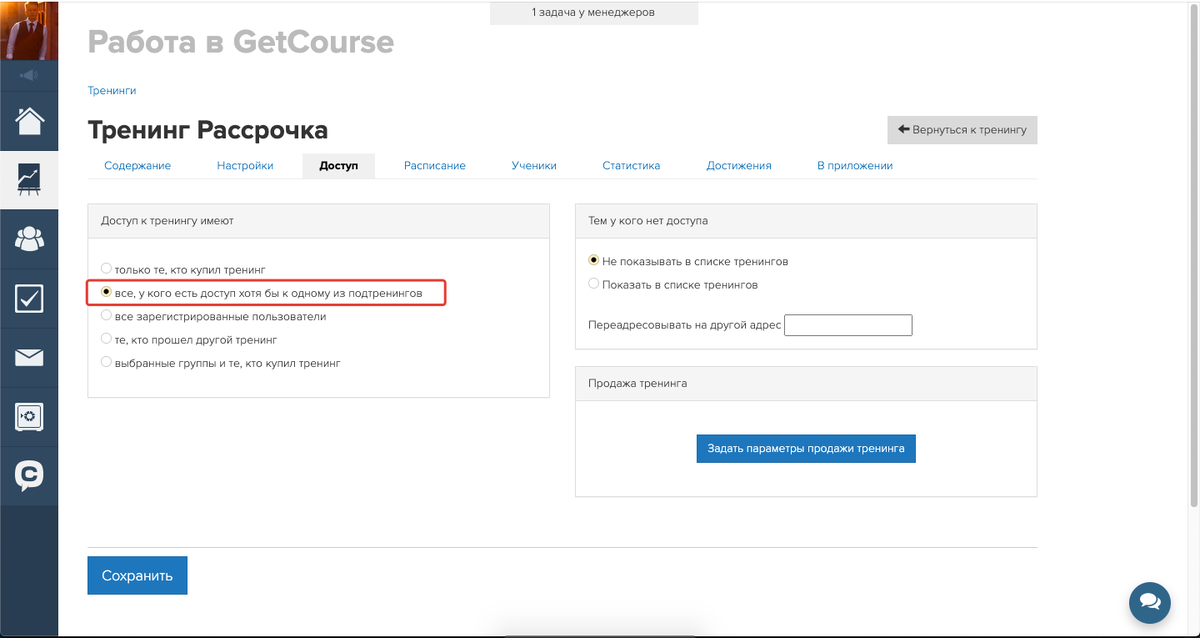
Task: Open the home icon in sidebar
Action: pyautogui.click(x=29, y=121)
